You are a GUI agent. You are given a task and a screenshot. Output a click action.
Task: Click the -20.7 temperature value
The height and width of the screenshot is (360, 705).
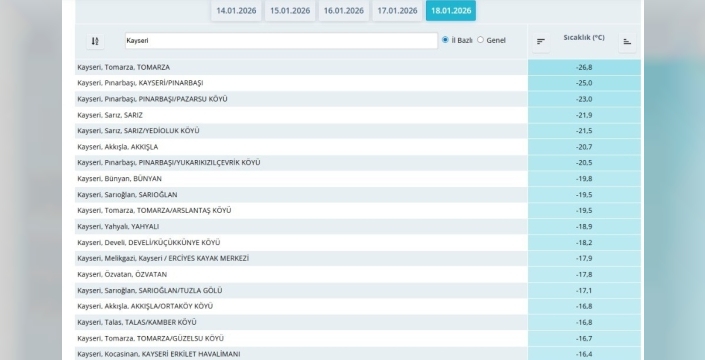[584, 147]
